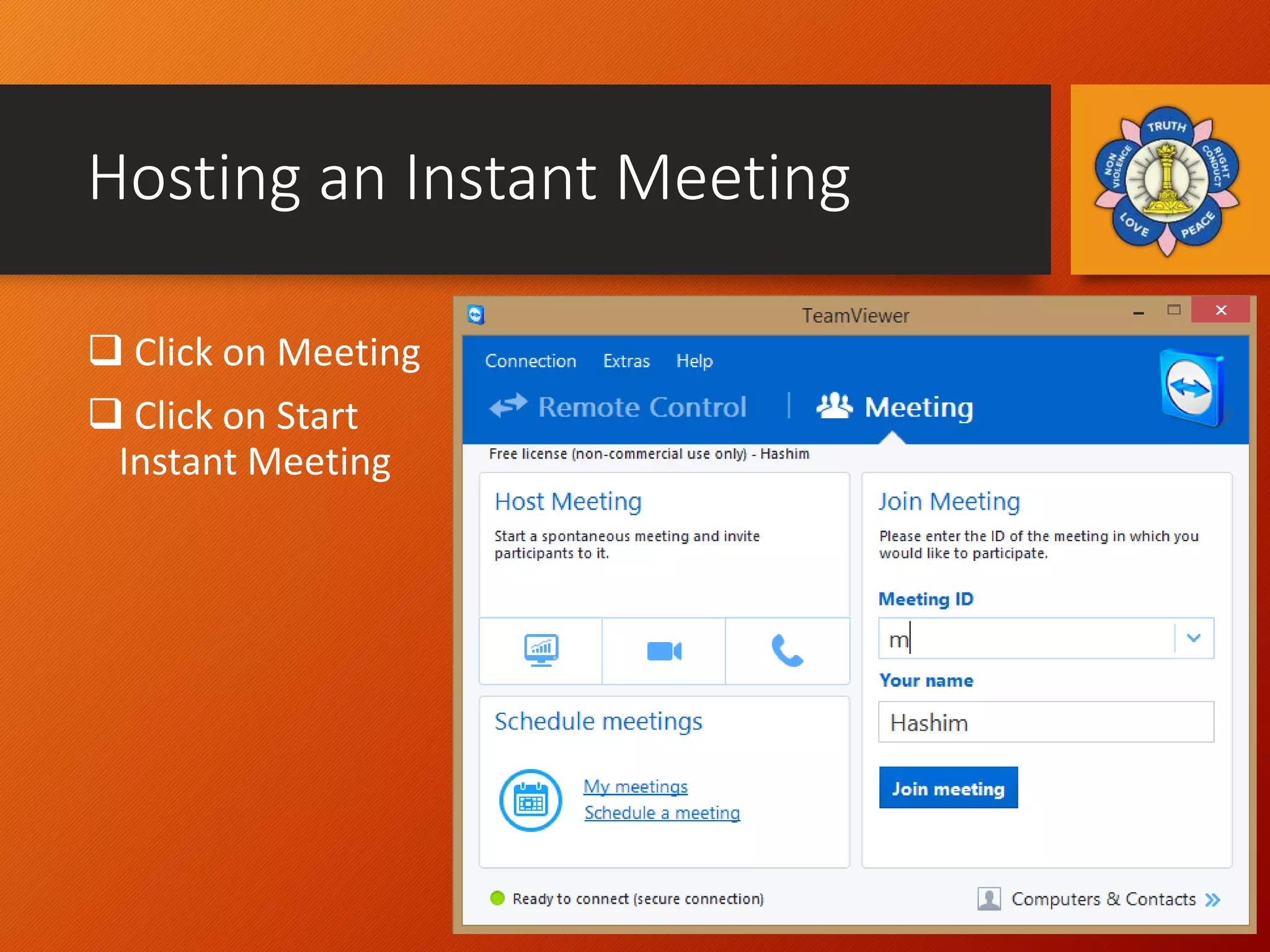Start a video call meeting

[664, 651]
